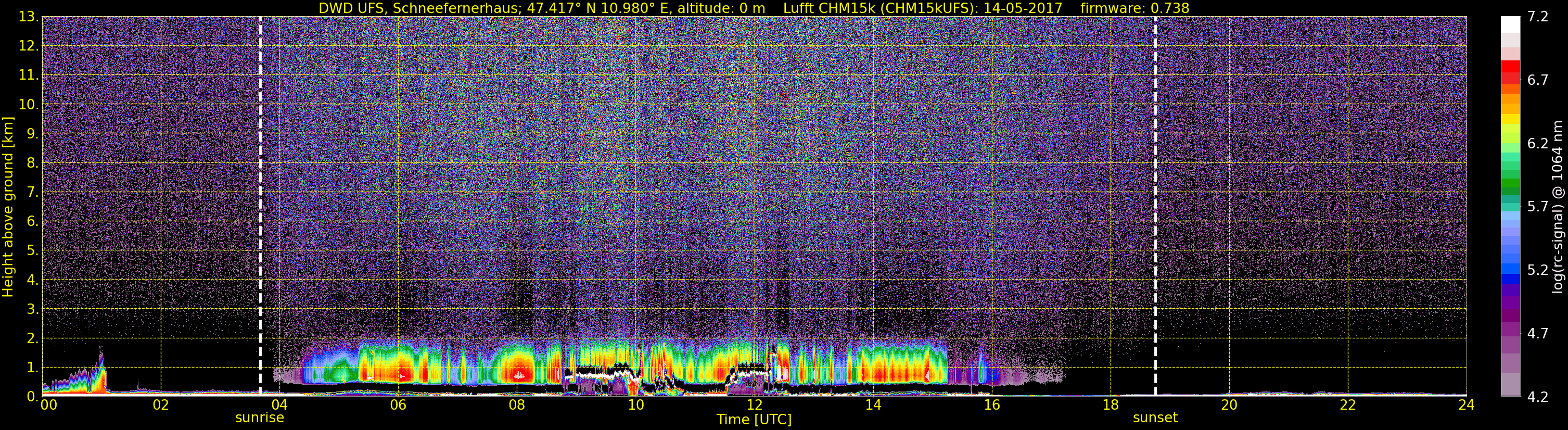Viewport: 1568px width, 430px height.
Task: Click the red backscatter peak at 08 UTC
Action: coord(518,373)
